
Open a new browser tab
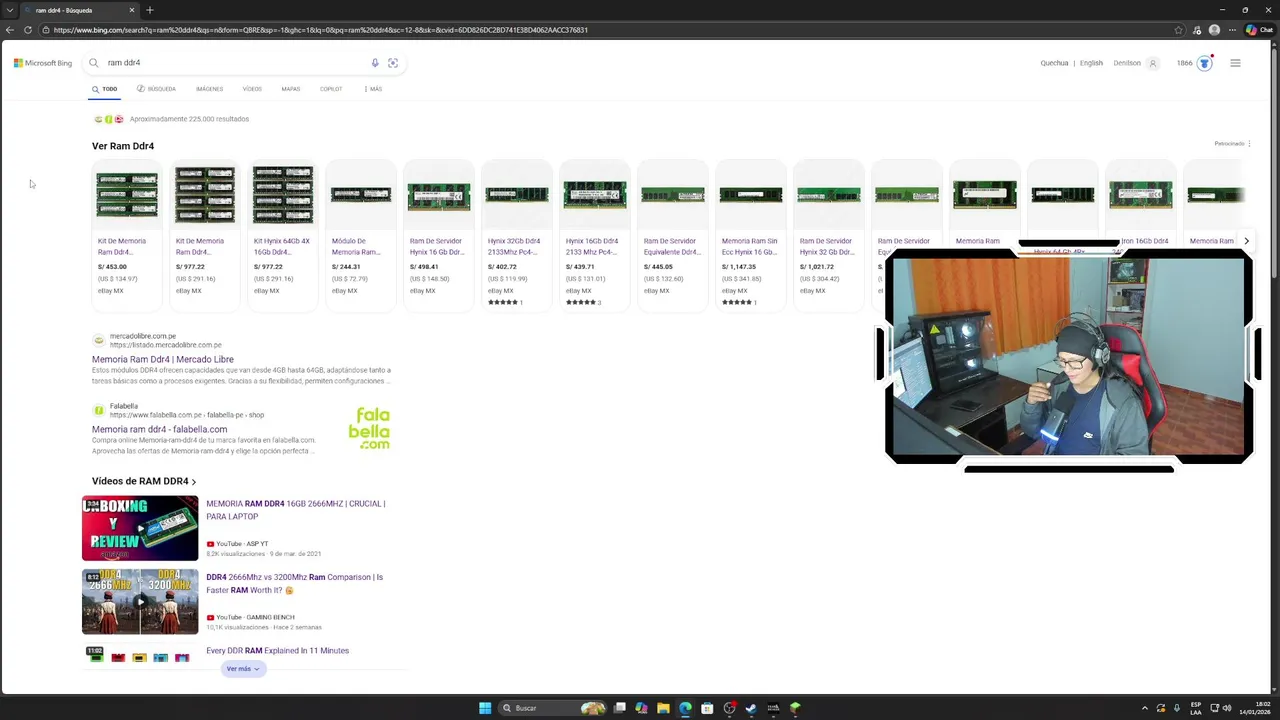point(150,10)
